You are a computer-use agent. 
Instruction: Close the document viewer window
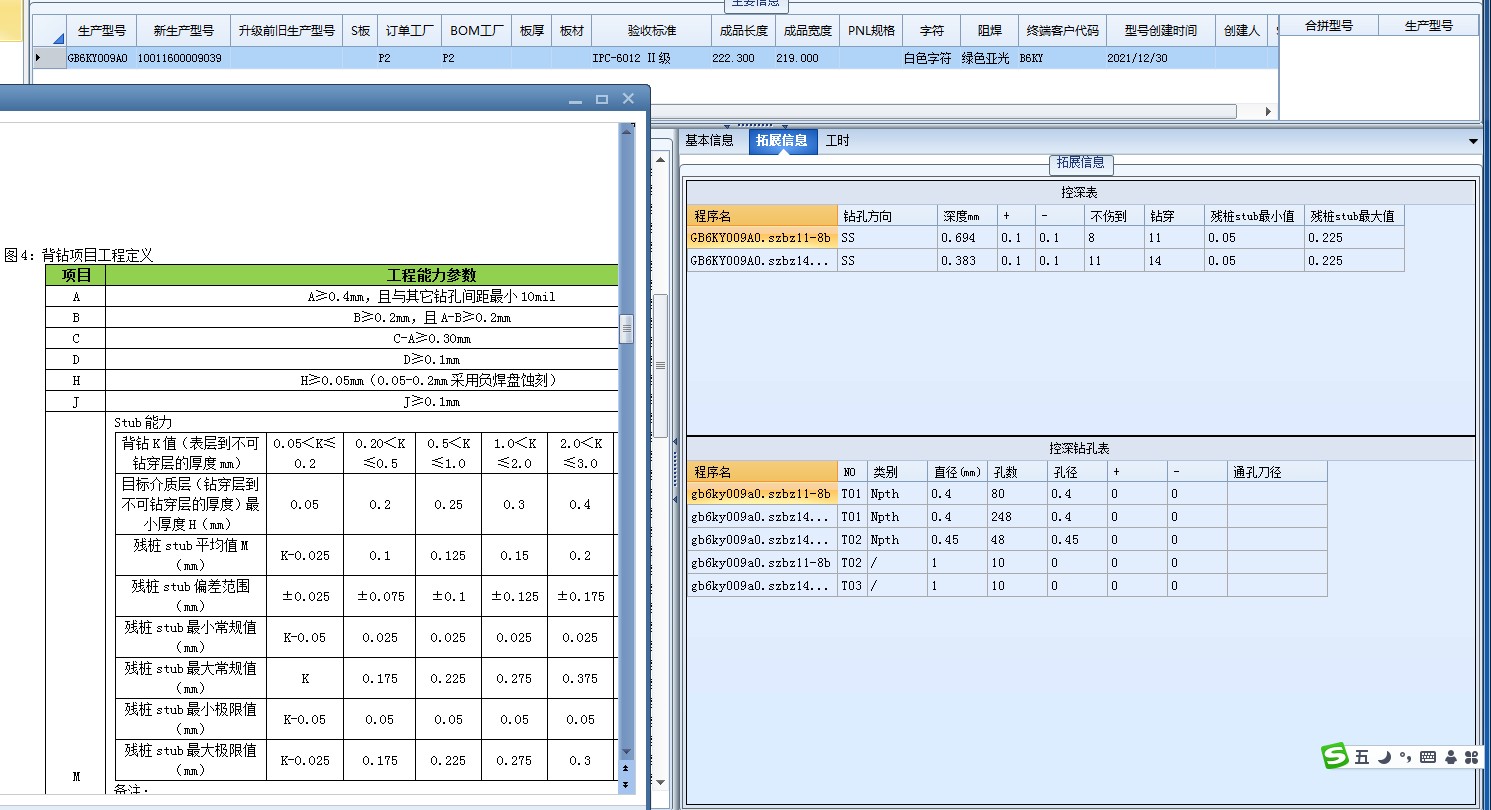pos(628,98)
